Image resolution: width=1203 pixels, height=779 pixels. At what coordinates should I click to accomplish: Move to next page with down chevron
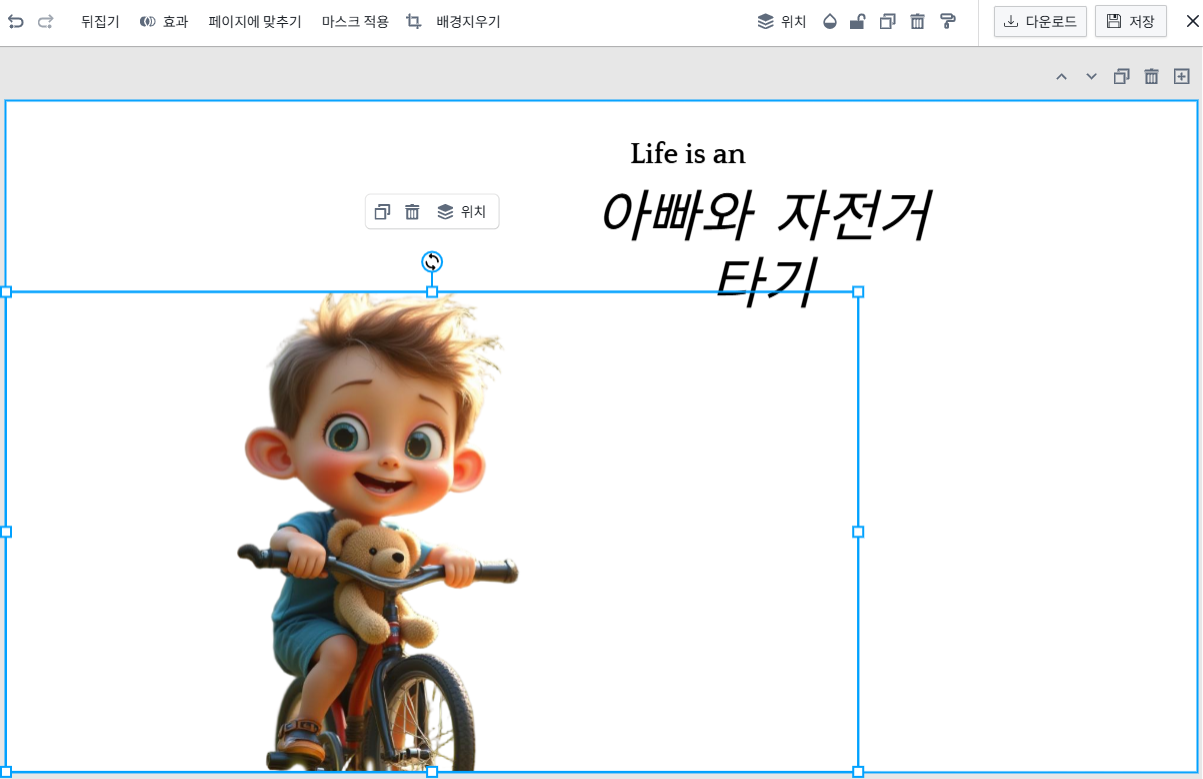tap(1090, 76)
